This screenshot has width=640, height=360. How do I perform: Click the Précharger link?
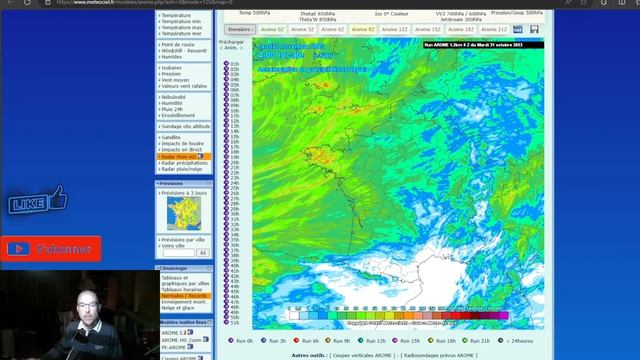231,42
